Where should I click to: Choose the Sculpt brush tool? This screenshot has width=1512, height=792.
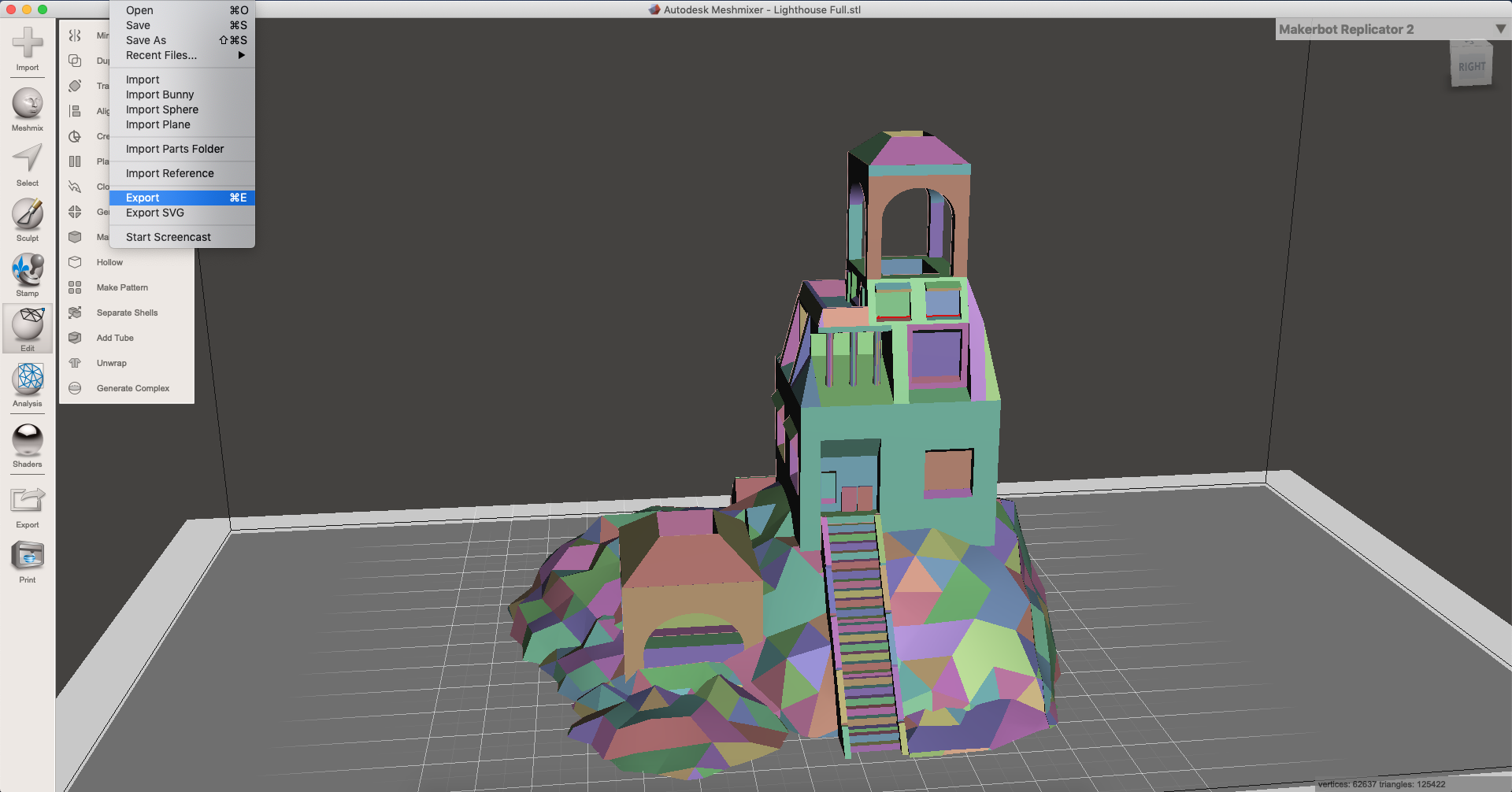[x=28, y=220]
